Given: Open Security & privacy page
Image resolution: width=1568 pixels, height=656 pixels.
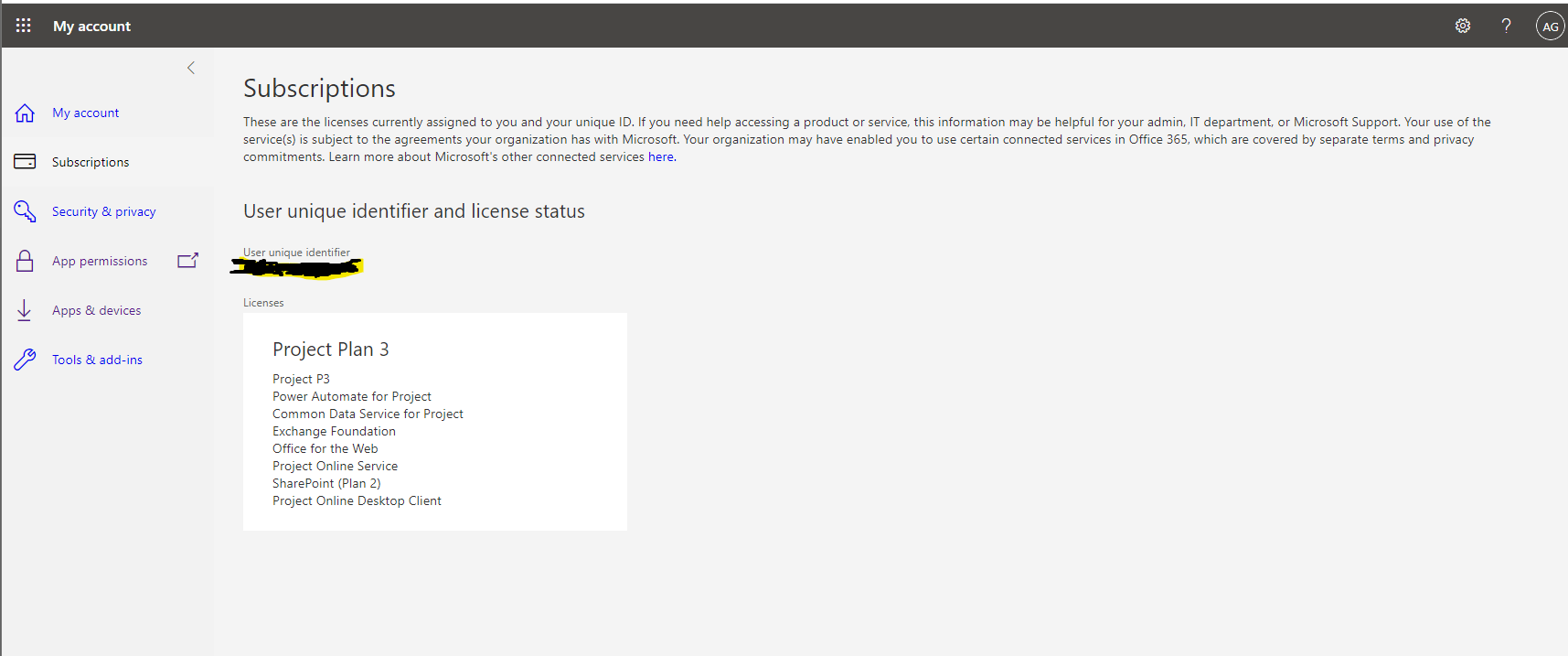Looking at the screenshot, I should pyautogui.click(x=103, y=211).
